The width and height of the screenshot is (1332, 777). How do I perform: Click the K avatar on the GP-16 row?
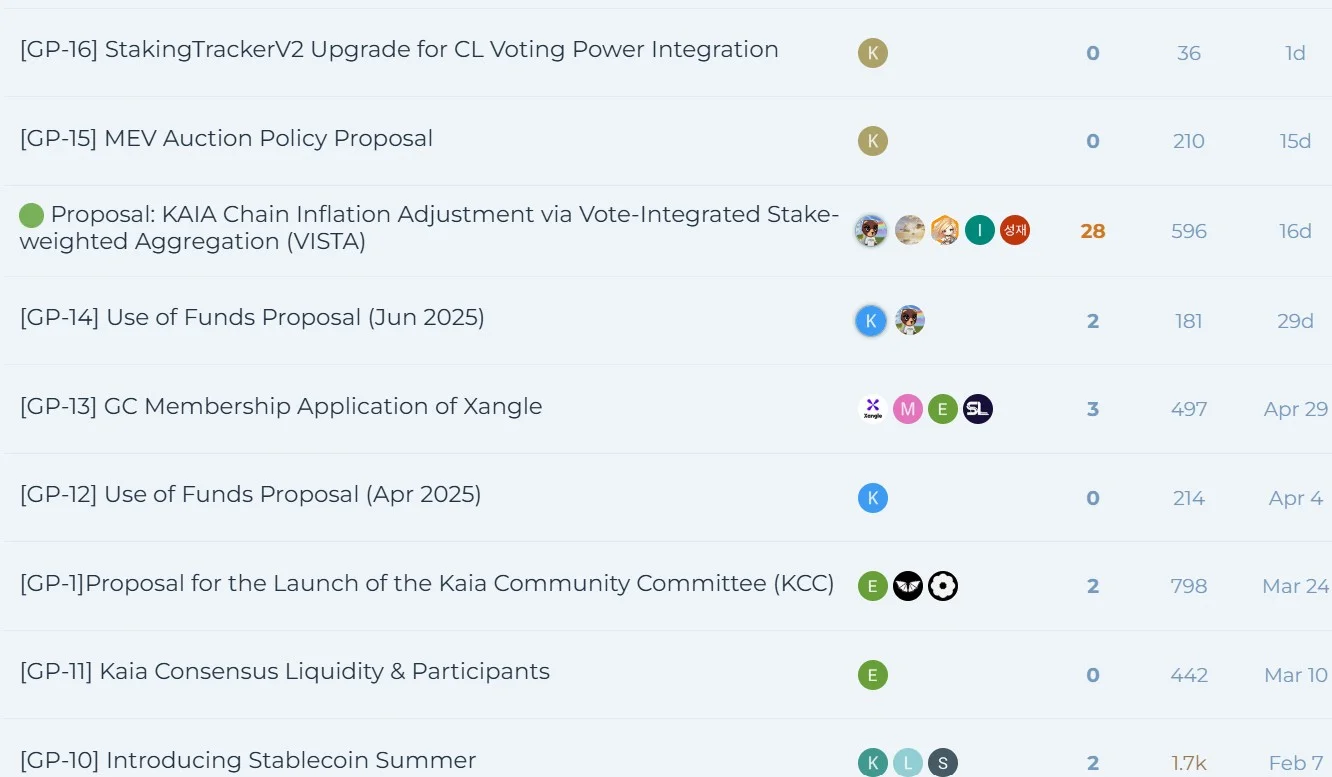click(x=873, y=53)
